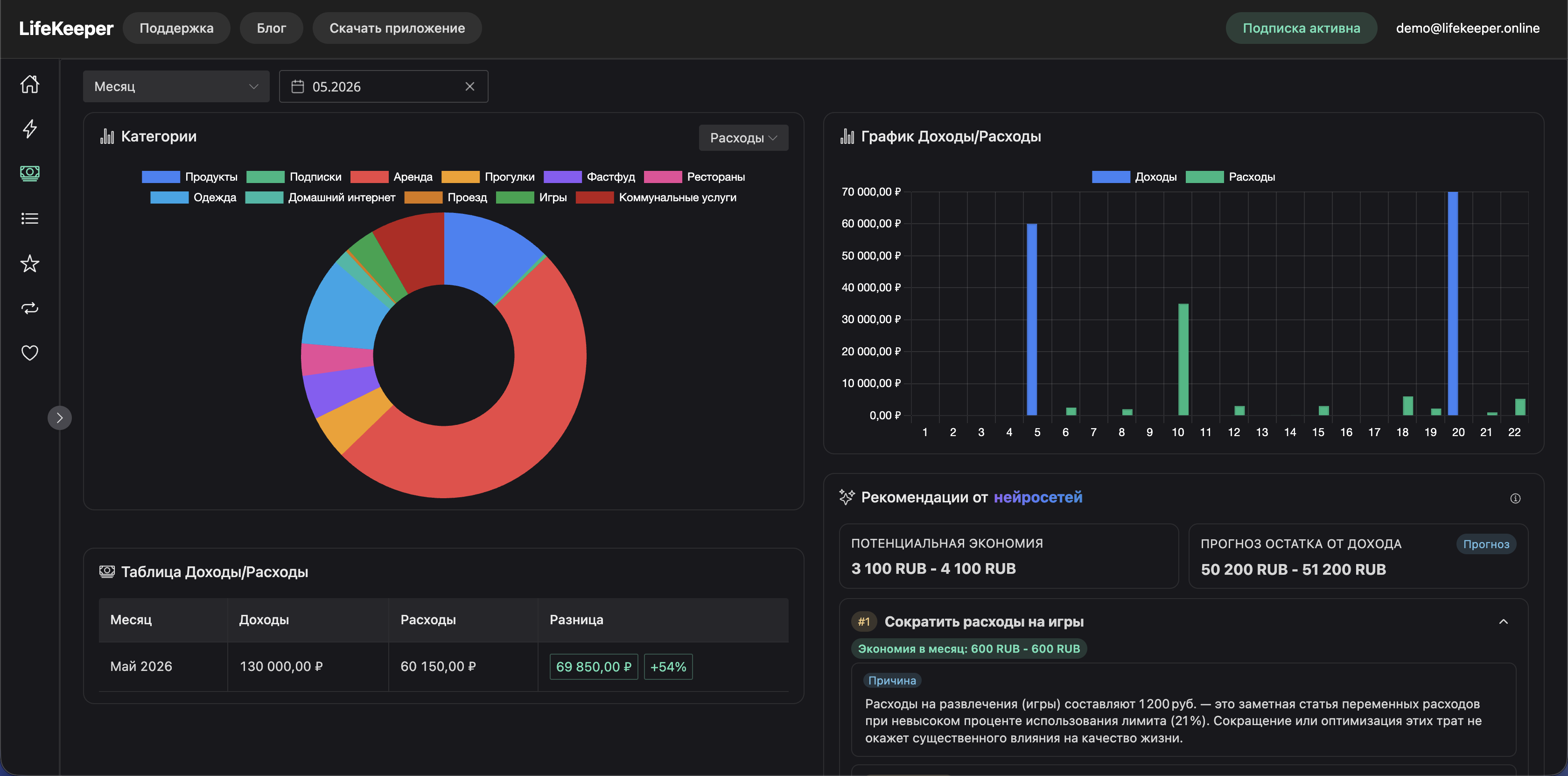Click the expense bar on day 10
1568x776 pixels.
click(x=1183, y=360)
